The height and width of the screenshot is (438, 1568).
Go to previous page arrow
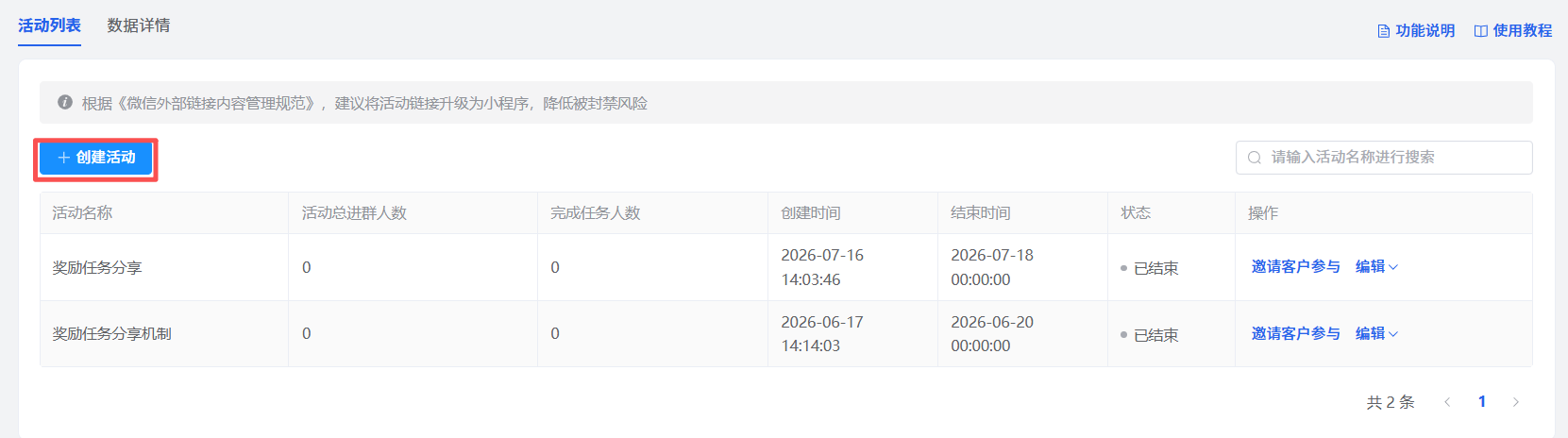[1447, 402]
